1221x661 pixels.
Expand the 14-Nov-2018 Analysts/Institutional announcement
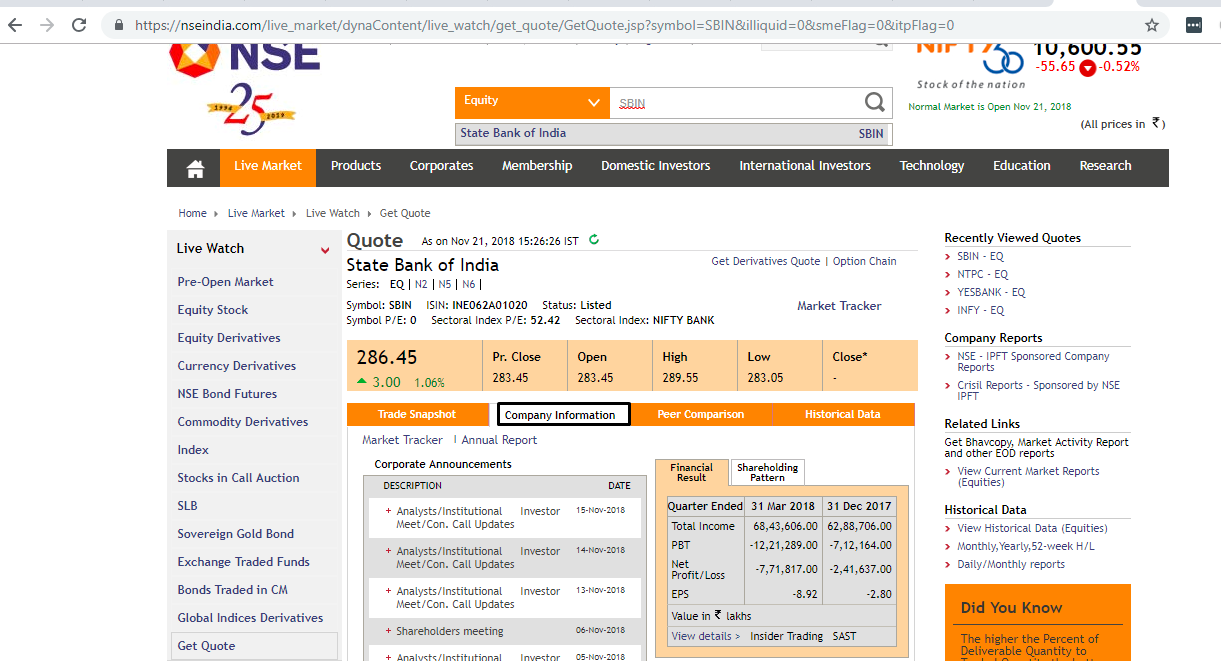click(389, 551)
